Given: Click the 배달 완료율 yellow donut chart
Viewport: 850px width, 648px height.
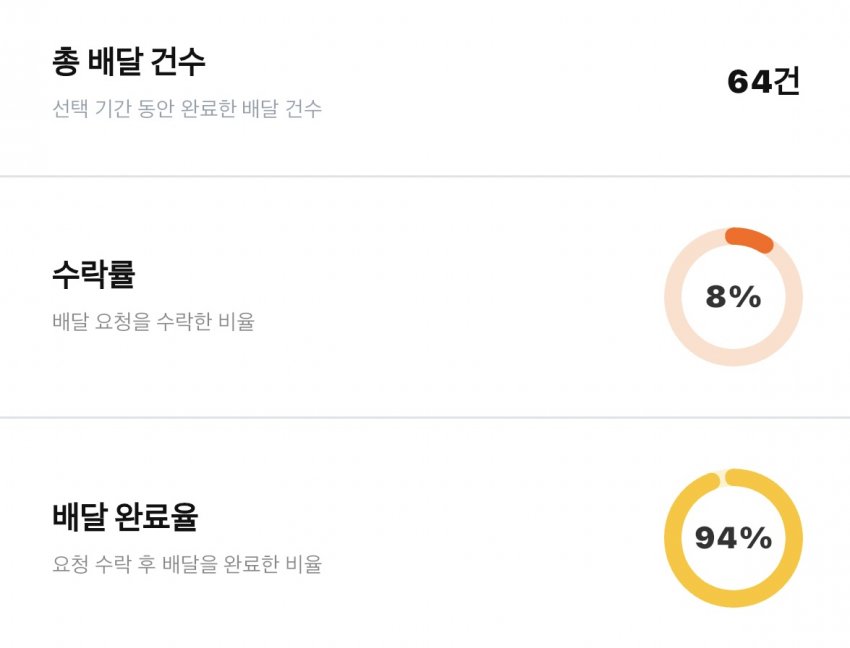Looking at the screenshot, I should (733, 538).
